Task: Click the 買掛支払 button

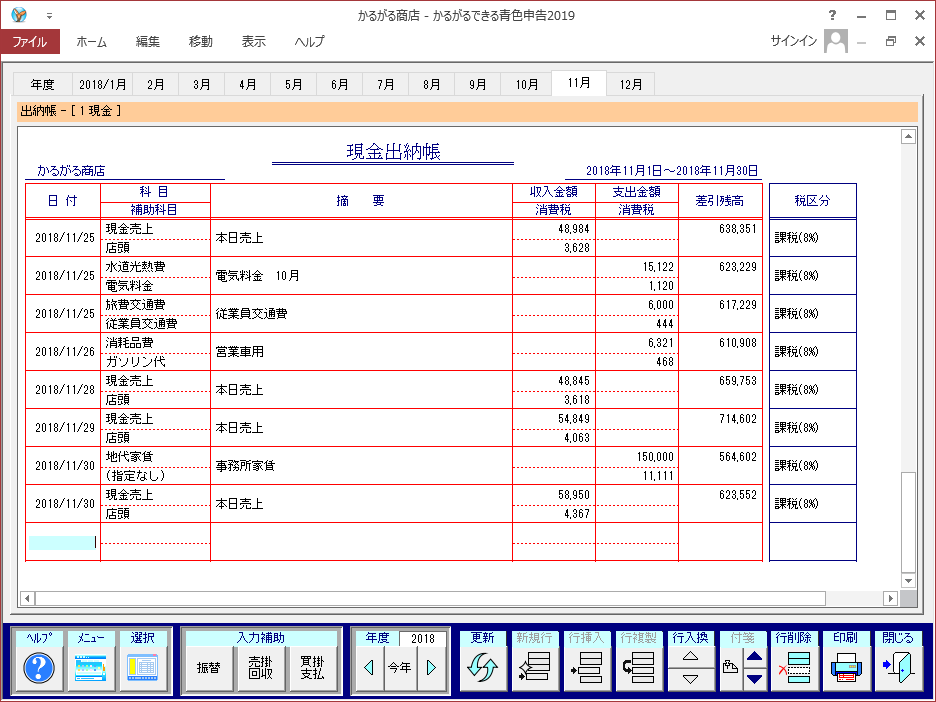Action: pos(312,668)
